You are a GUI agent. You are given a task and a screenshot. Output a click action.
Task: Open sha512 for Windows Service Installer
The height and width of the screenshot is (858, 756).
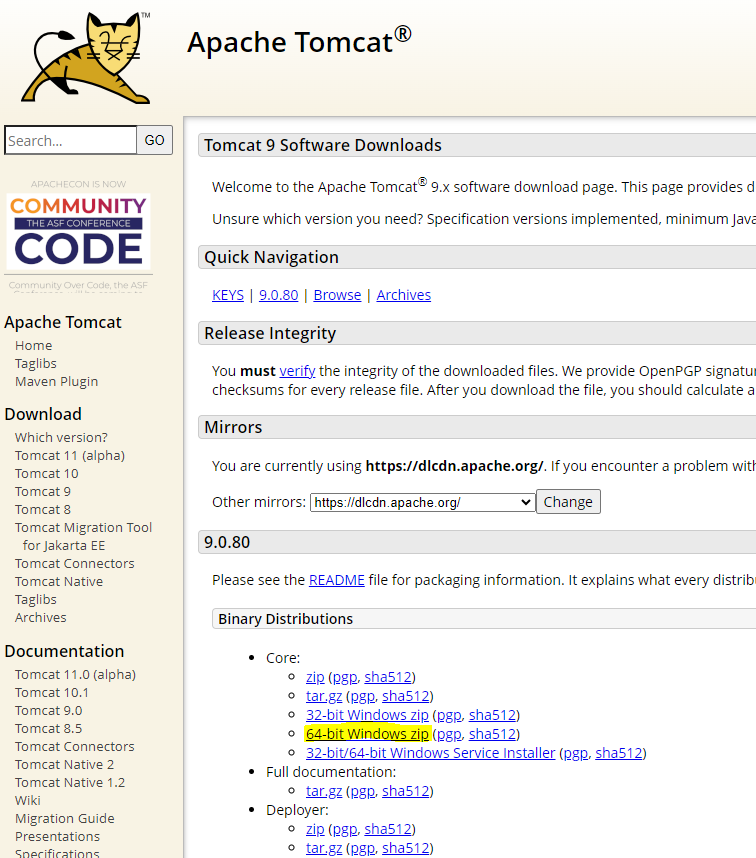tap(619, 753)
